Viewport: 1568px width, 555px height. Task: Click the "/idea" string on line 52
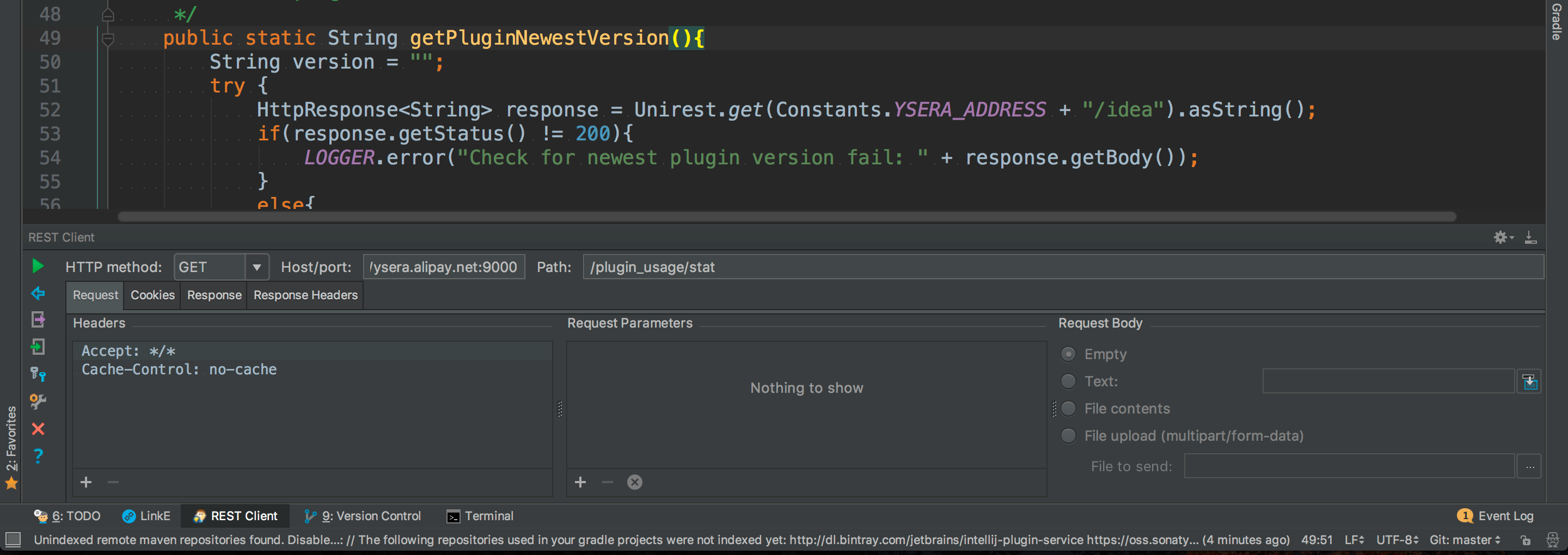tap(1123, 109)
